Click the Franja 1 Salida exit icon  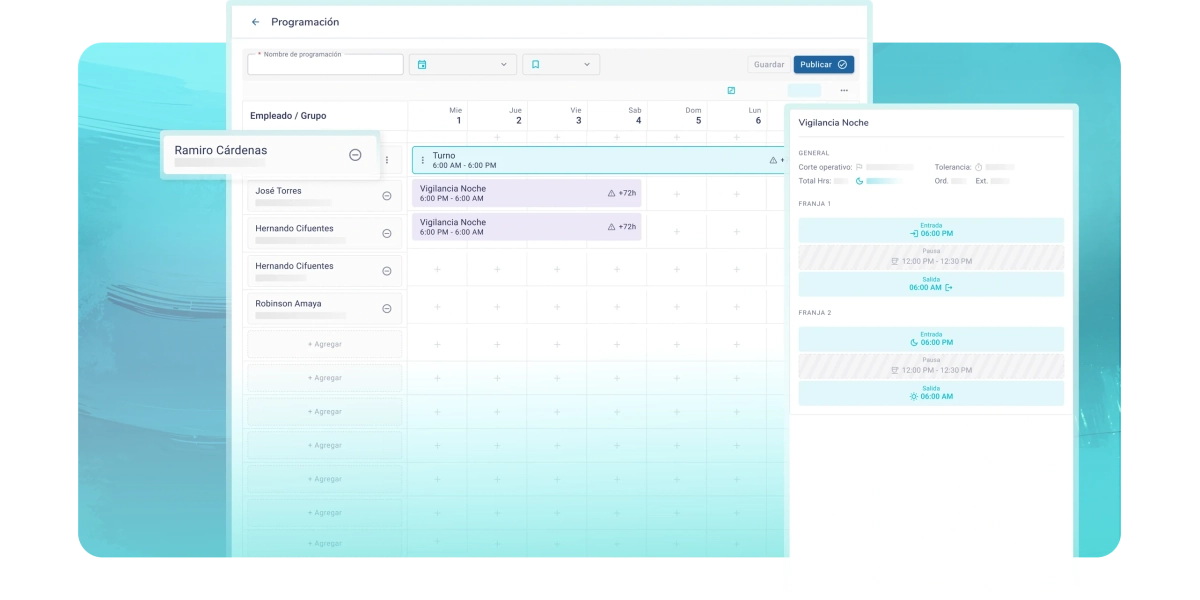pos(949,287)
